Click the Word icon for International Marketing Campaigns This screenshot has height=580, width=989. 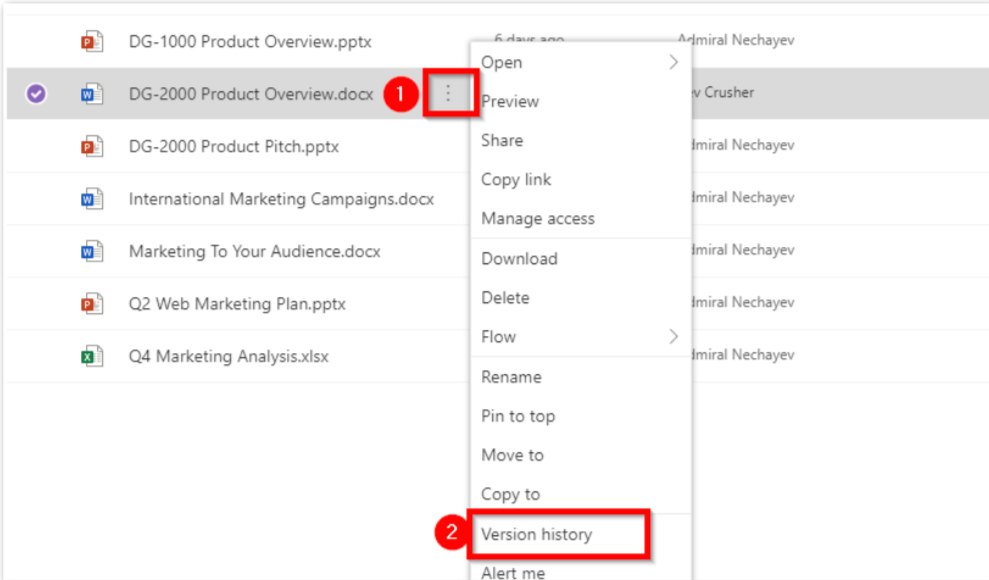click(x=93, y=198)
